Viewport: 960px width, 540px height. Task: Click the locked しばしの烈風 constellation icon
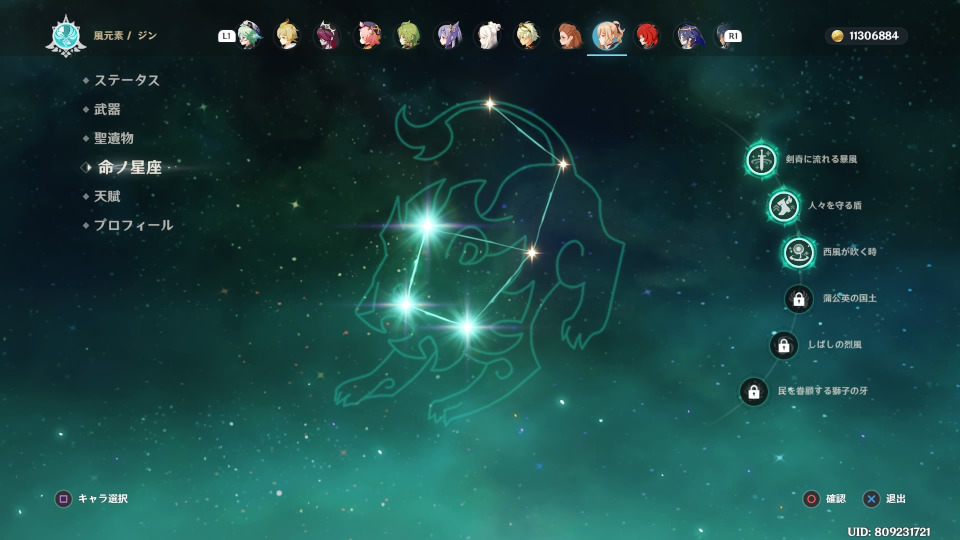(x=784, y=345)
